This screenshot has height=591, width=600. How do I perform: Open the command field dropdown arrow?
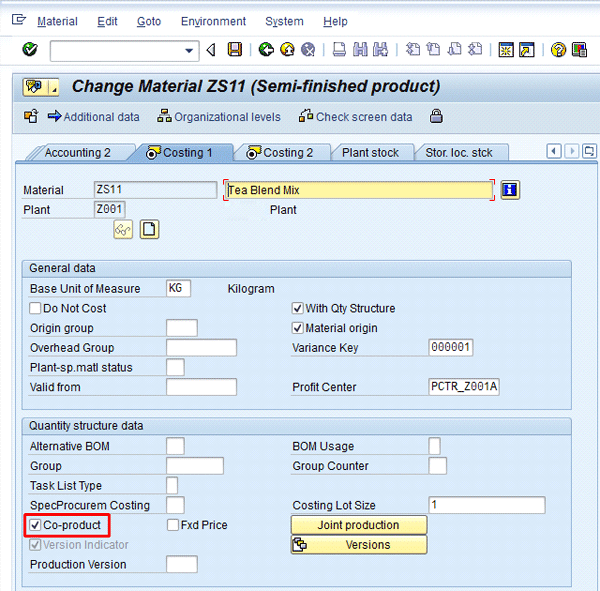coord(190,50)
